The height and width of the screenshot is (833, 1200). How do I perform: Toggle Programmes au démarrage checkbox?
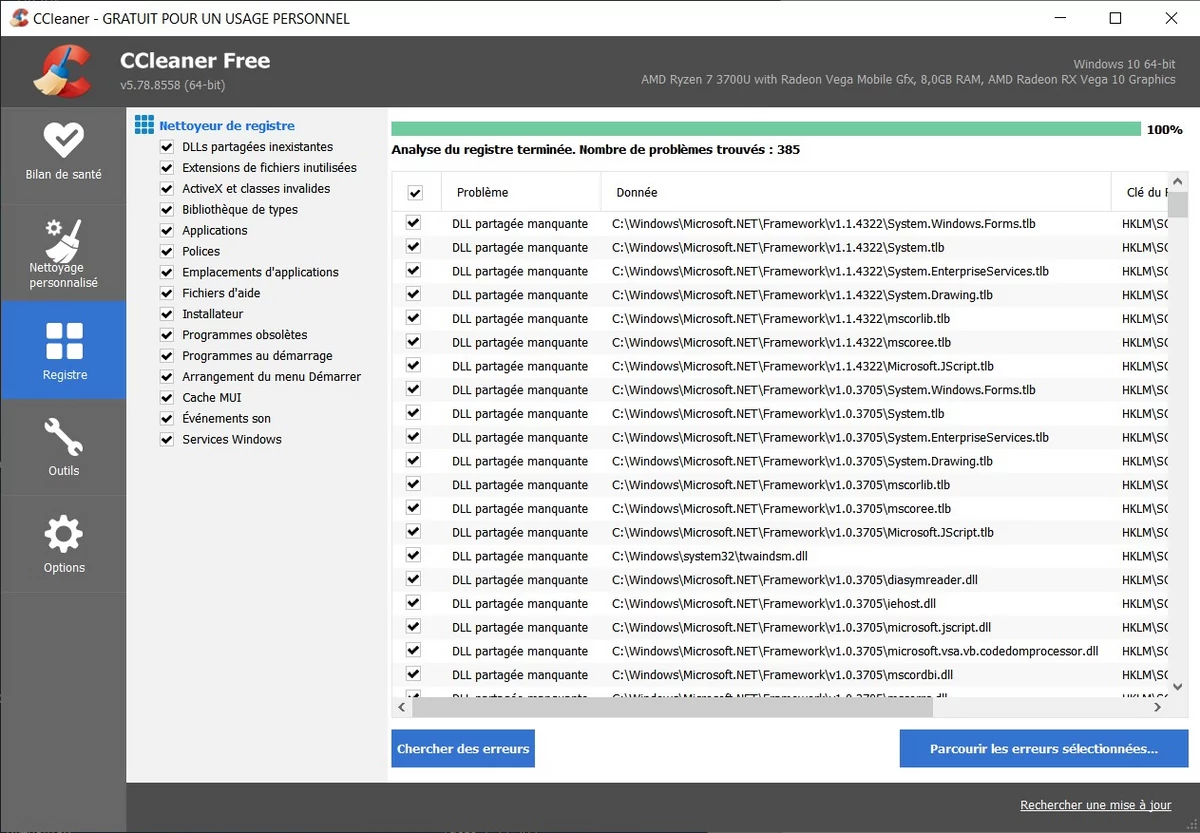[x=167, y=356]
